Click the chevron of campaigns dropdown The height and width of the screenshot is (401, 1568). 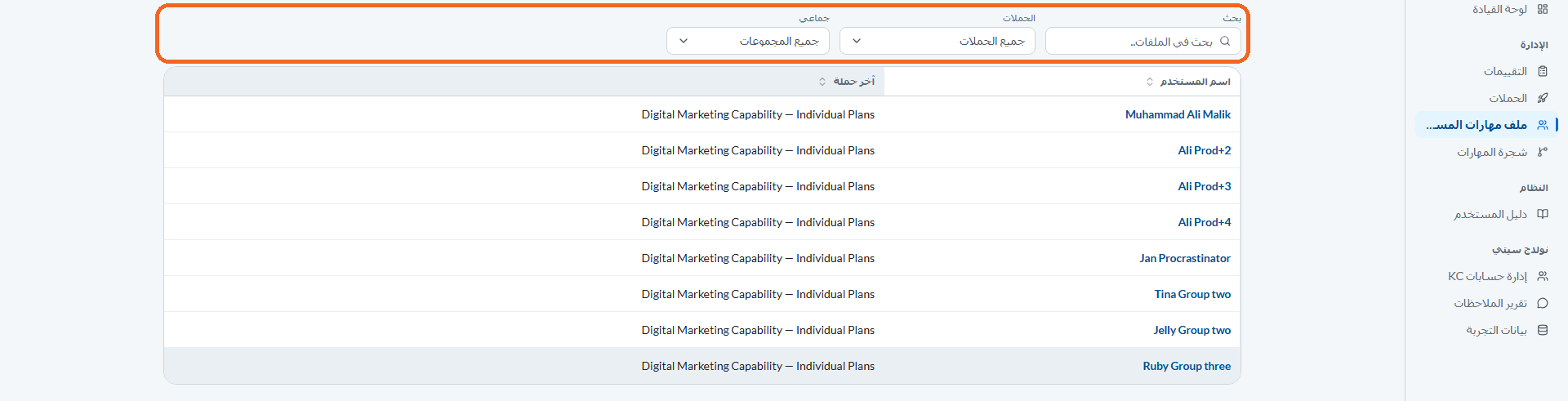point(857,41)
